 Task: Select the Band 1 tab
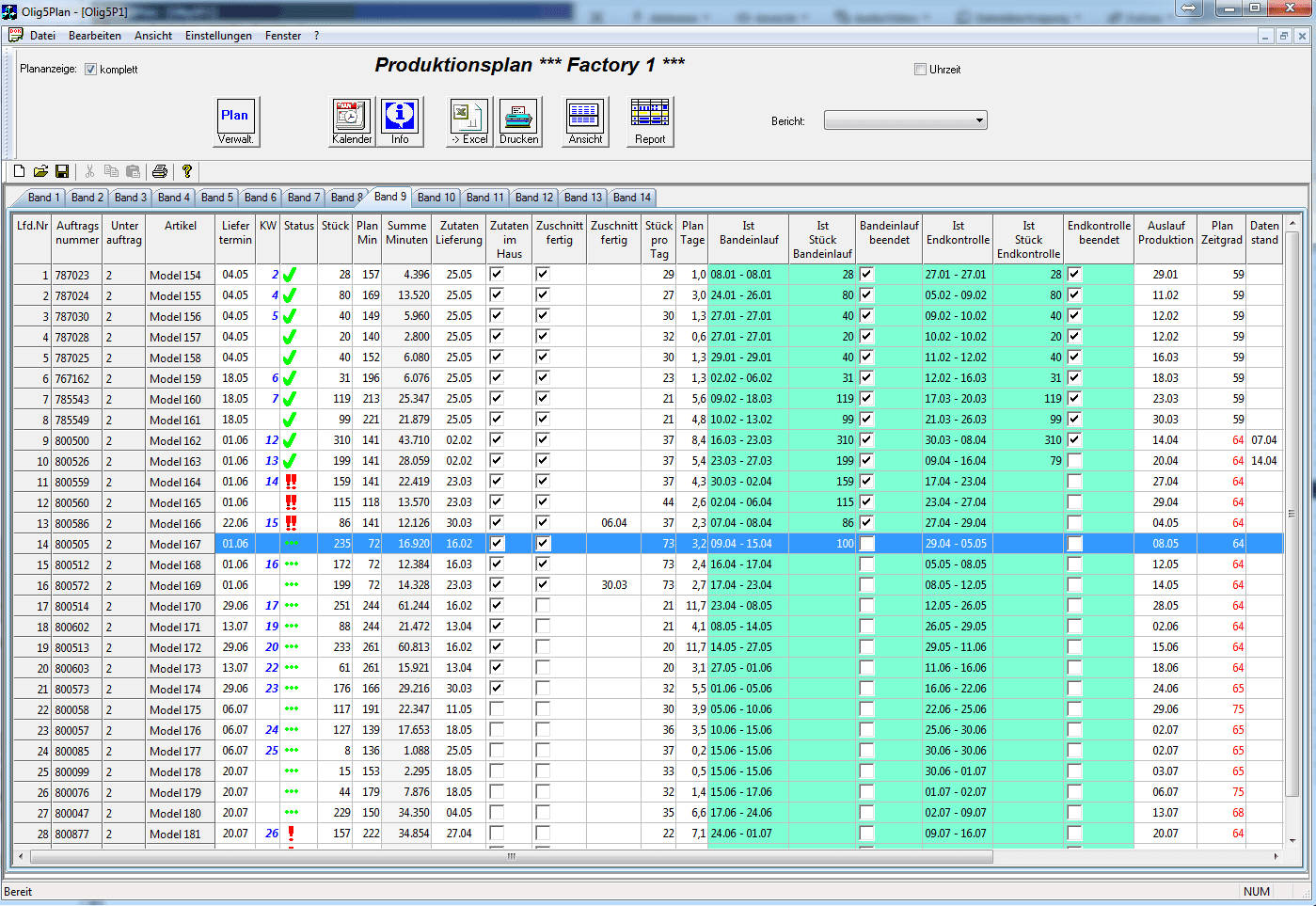coord(44,198)
